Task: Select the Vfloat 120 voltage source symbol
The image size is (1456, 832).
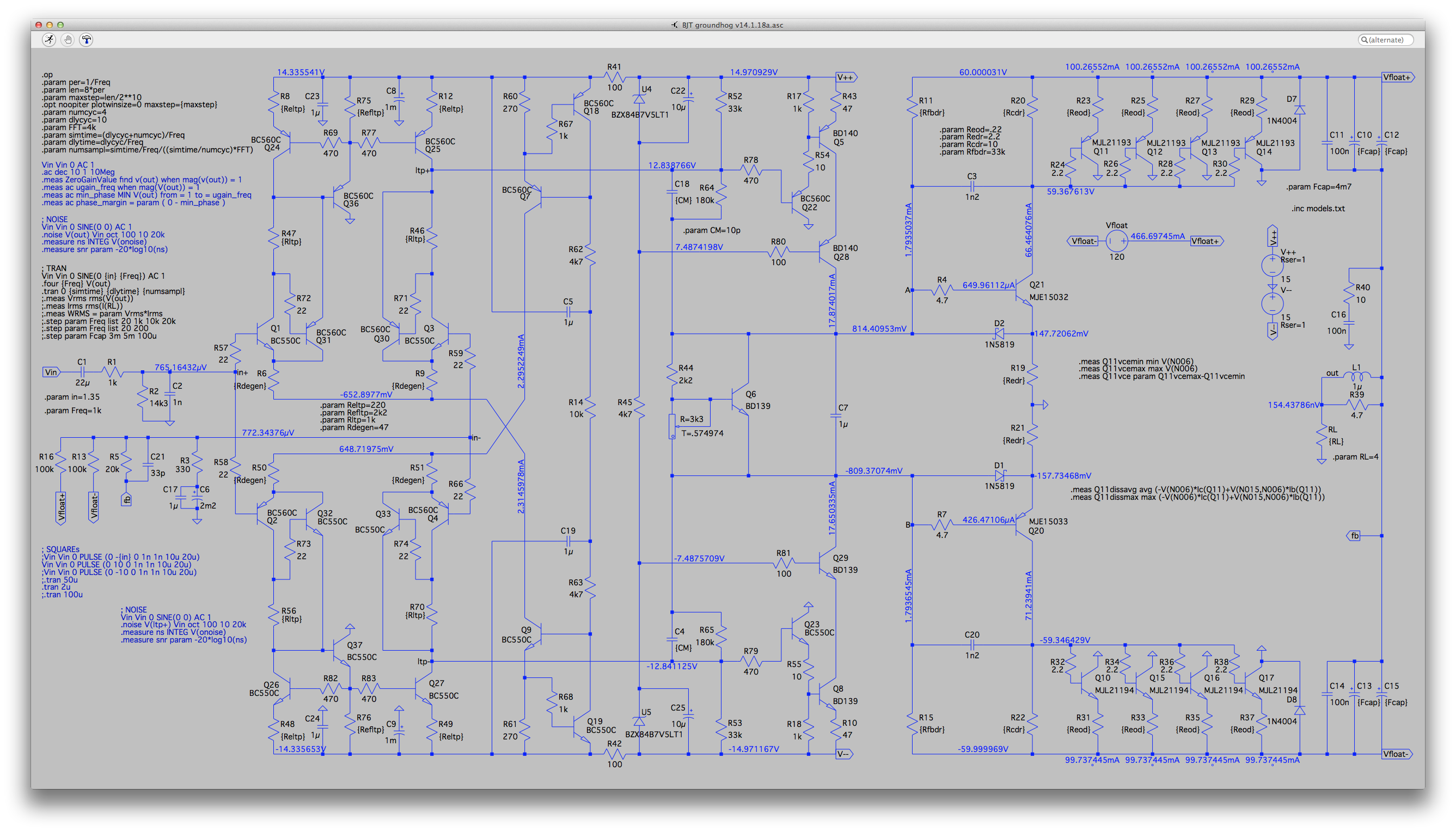Action: click(1117, 241)
